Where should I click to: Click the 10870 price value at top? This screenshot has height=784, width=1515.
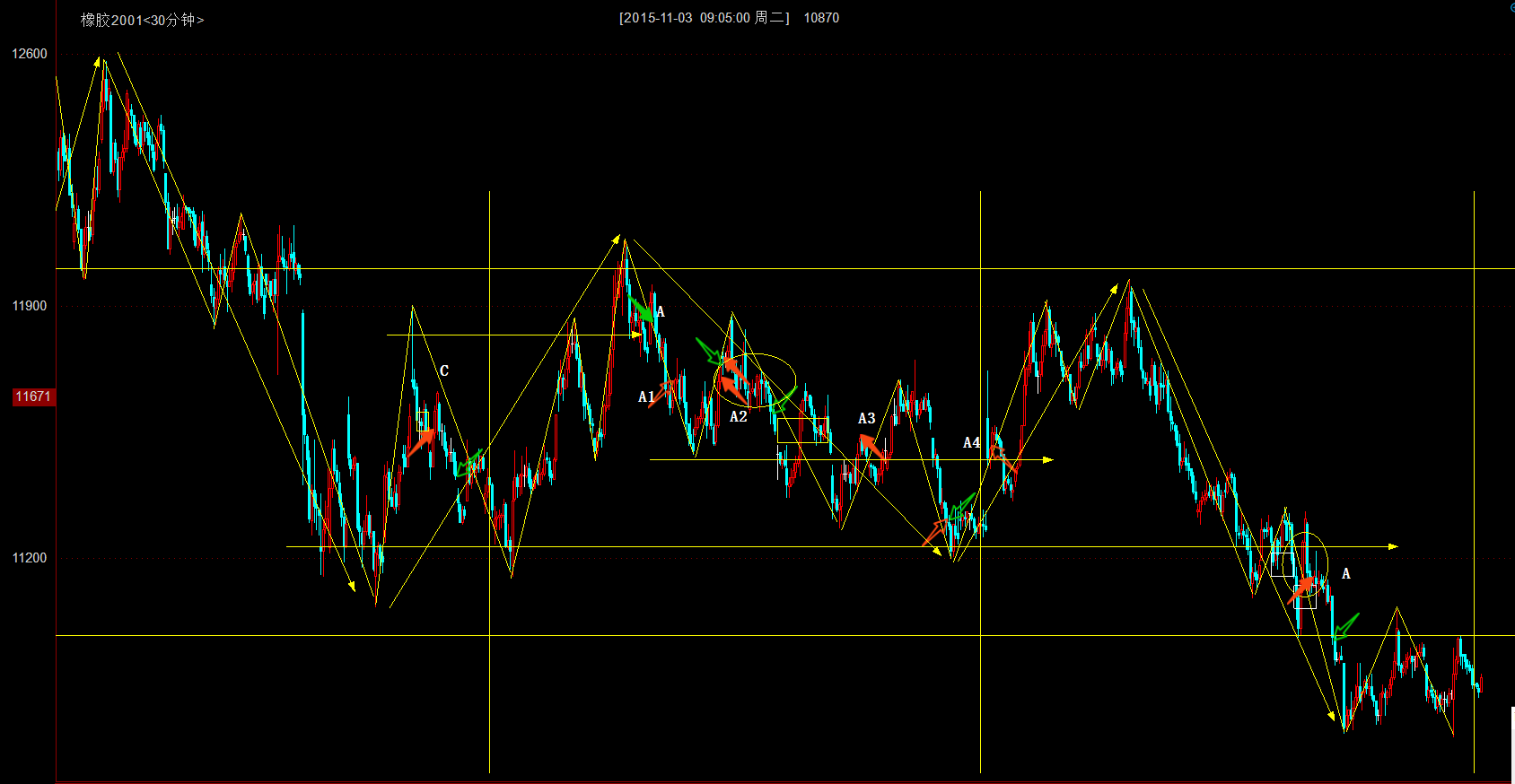tap(821, 18)
